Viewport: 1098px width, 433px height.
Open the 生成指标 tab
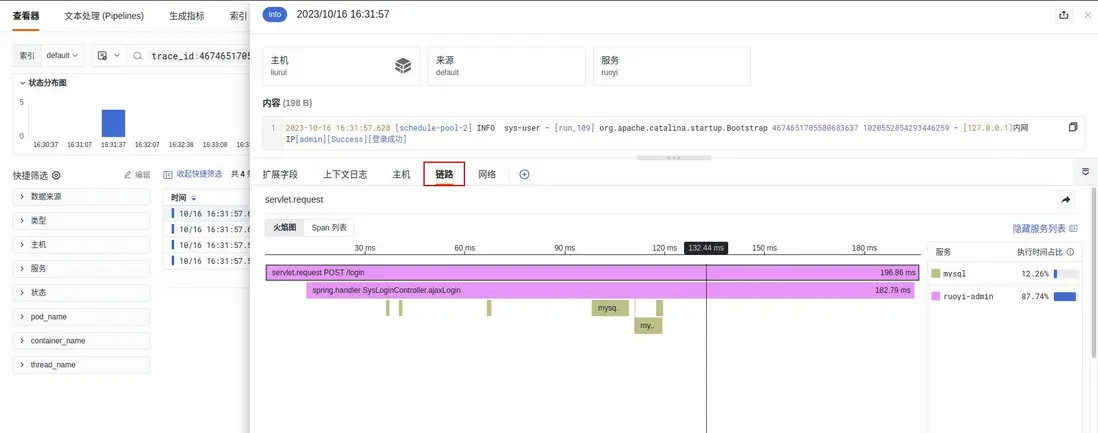pyautogui.click(x=187, y=15)
